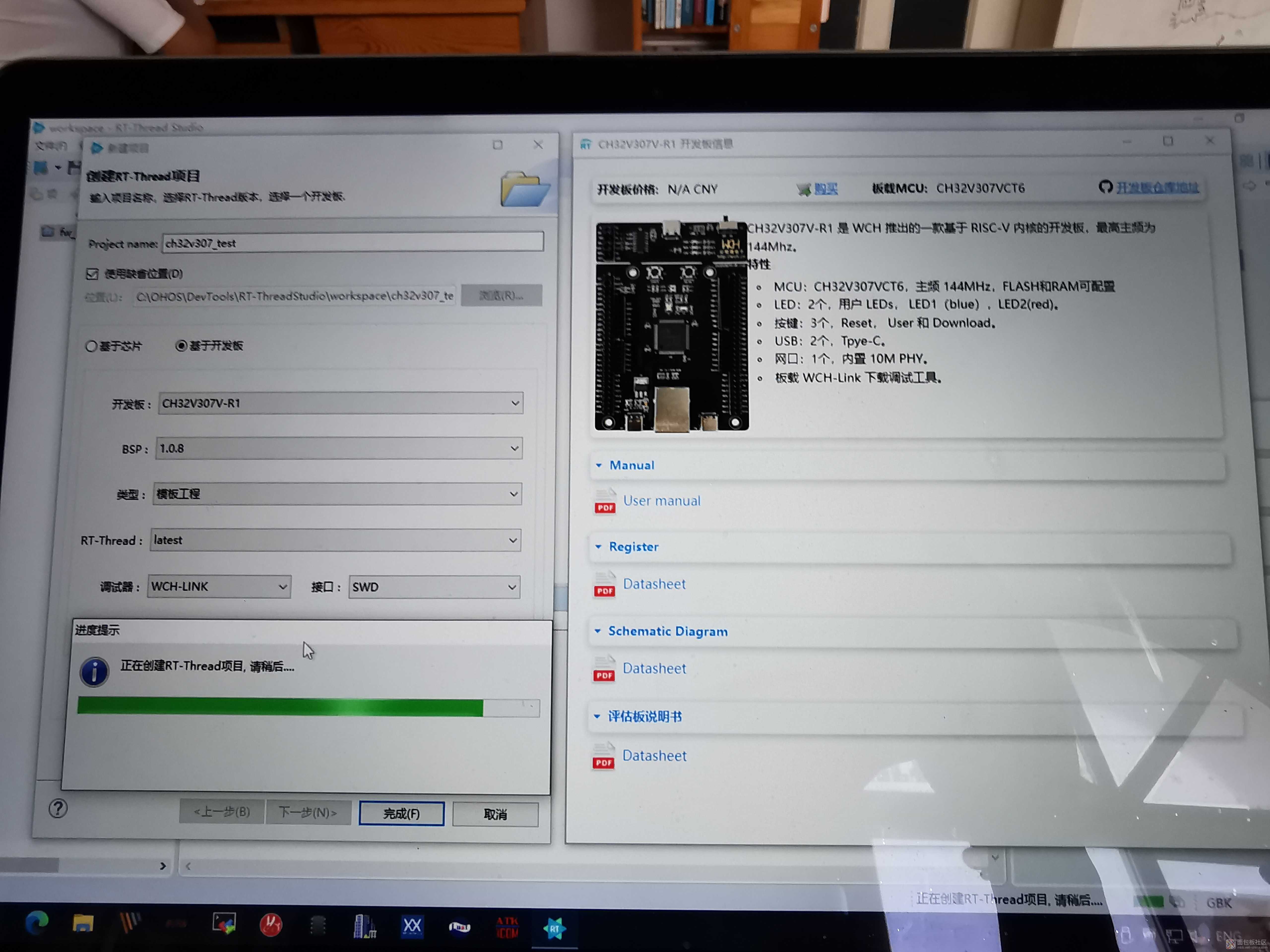Select the 基于芯片 radio button
Image resolution: width=1270 pixels, height=952 pixels.
pyautogui.click(x=91, y=346)
